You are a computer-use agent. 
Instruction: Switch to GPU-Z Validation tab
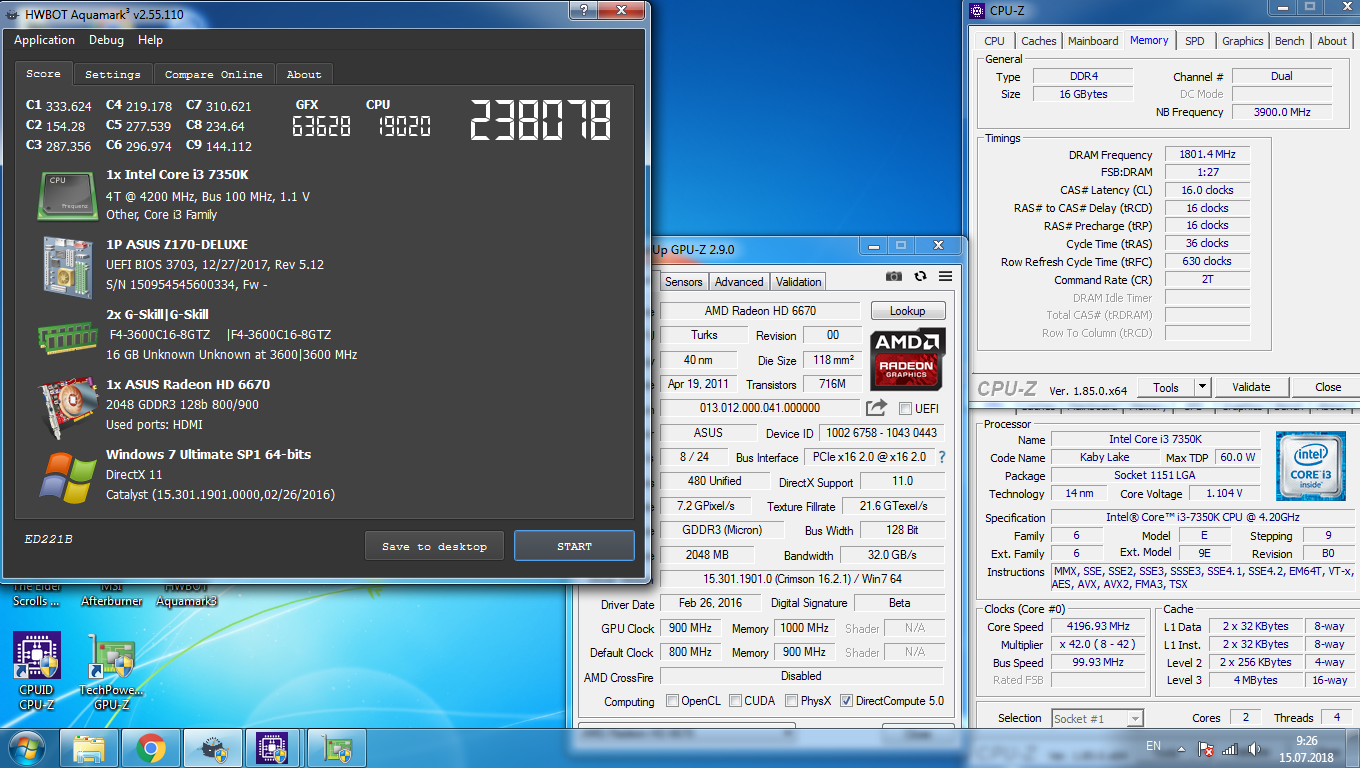[799, 282]
